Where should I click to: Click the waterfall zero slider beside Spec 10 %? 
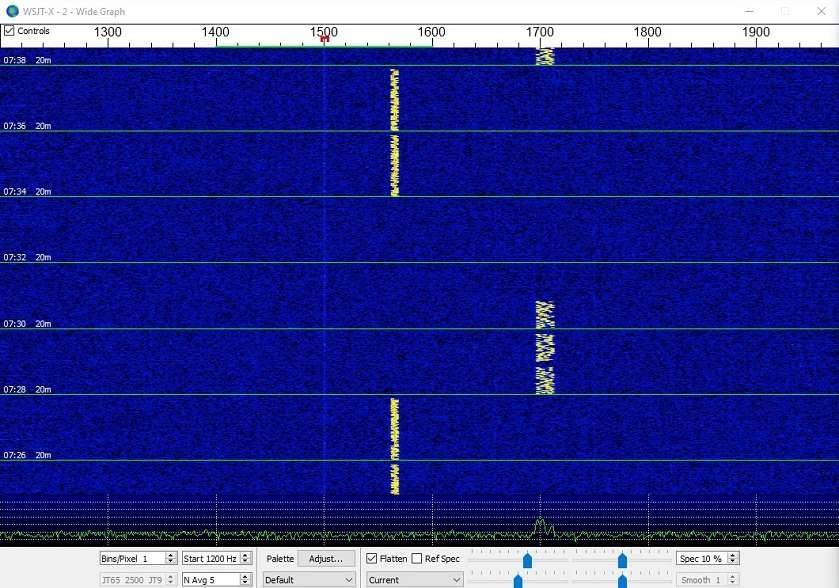click(x=622, y=560)
